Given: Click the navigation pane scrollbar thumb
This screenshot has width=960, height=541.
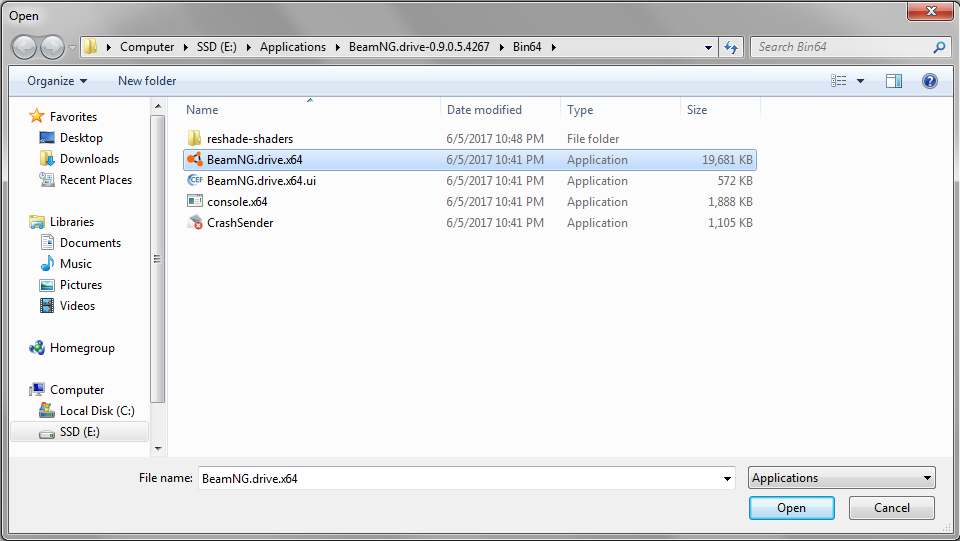Looking at the screenshot, I should coord(158,259).
